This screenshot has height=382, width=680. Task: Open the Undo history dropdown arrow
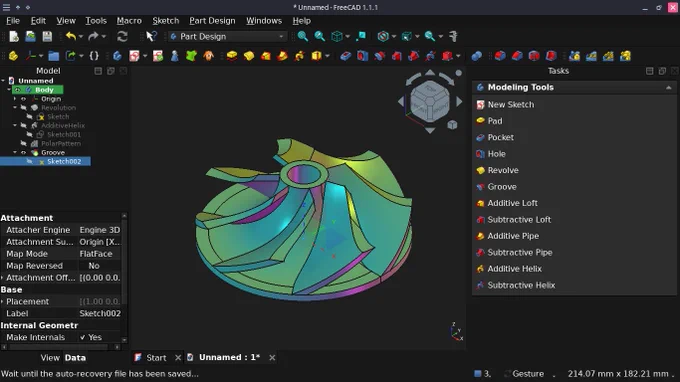coord(81,37)
